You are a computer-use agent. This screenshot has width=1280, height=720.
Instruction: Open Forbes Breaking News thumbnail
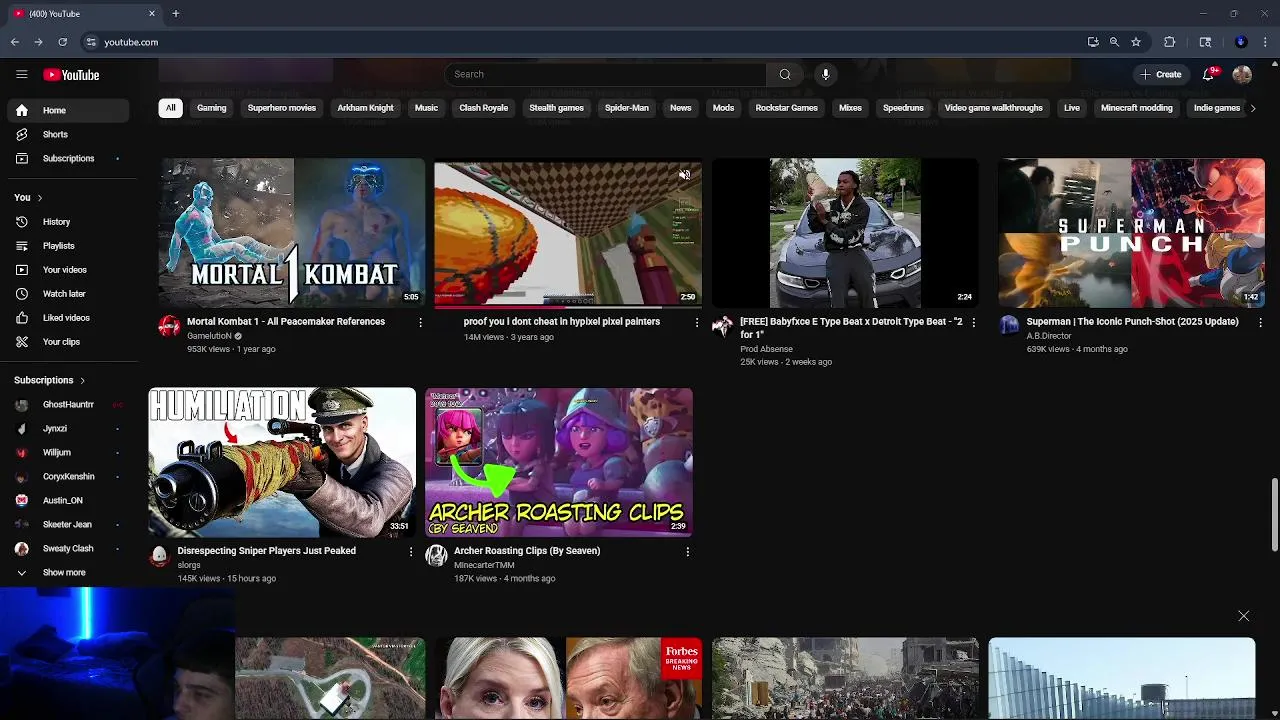tap(569, 678)
